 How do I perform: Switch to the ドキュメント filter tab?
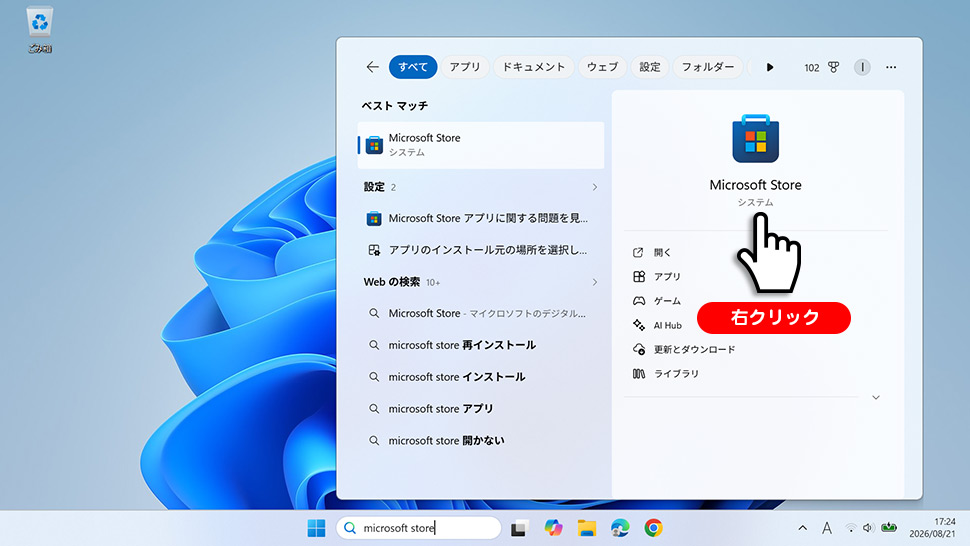[533, 67]
